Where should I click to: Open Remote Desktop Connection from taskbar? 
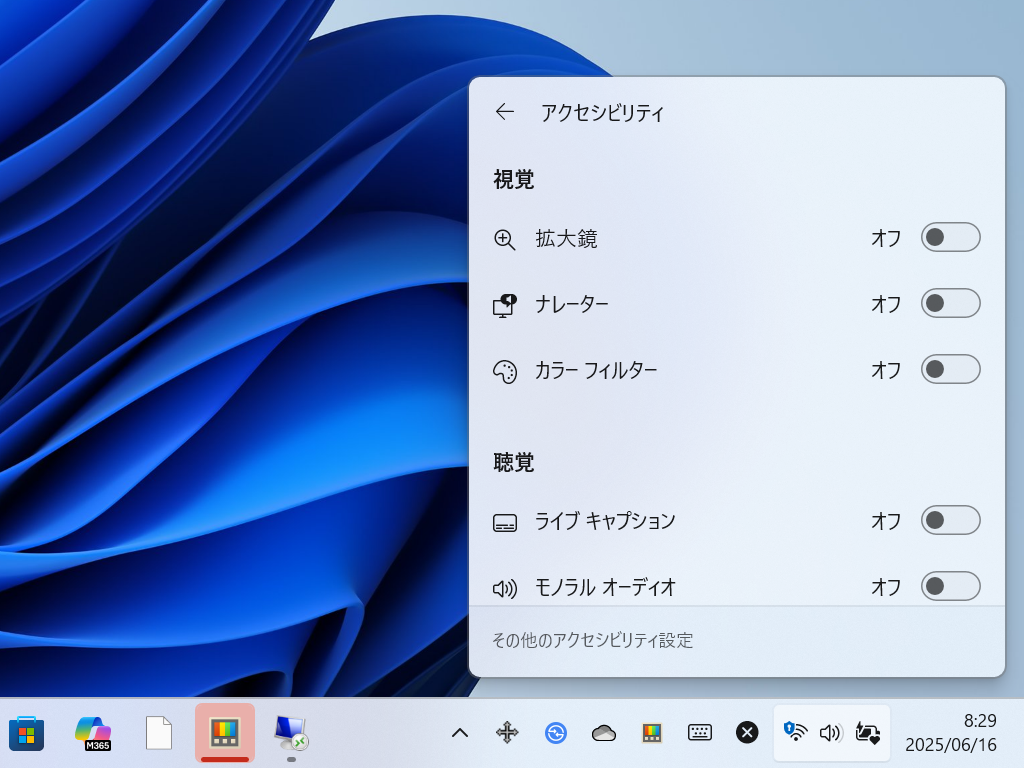pyautogui.click(x=290, y=733)
